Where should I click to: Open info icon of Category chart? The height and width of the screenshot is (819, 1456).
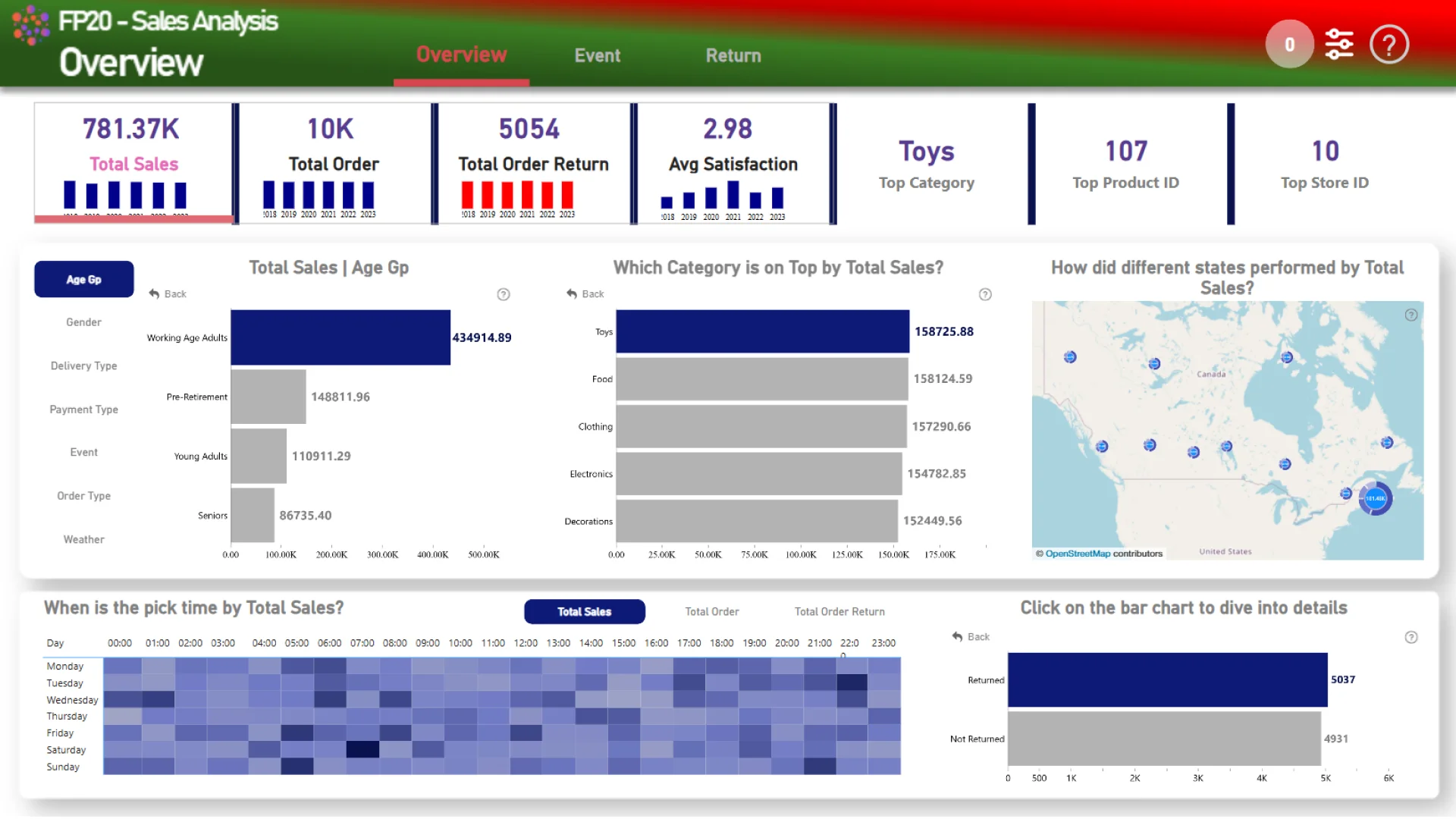(985, 294)
